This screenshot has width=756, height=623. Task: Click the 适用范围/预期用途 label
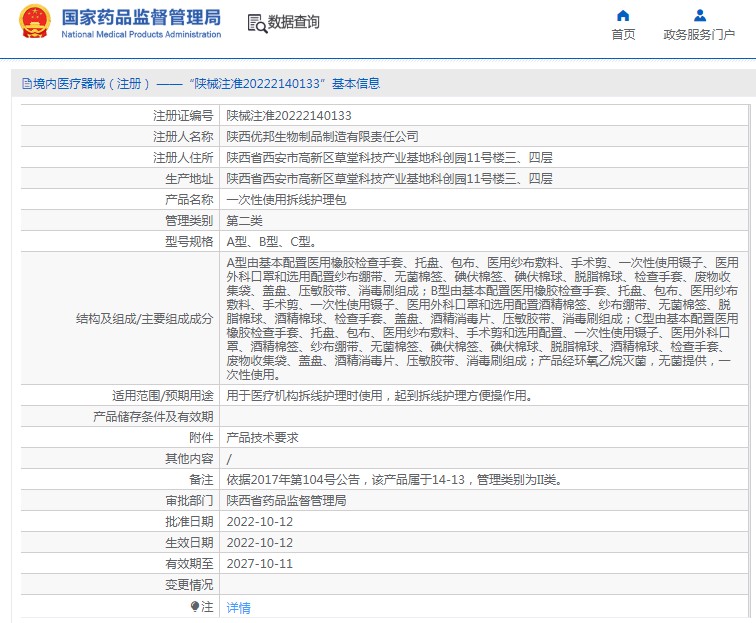[x=162, y=396]
